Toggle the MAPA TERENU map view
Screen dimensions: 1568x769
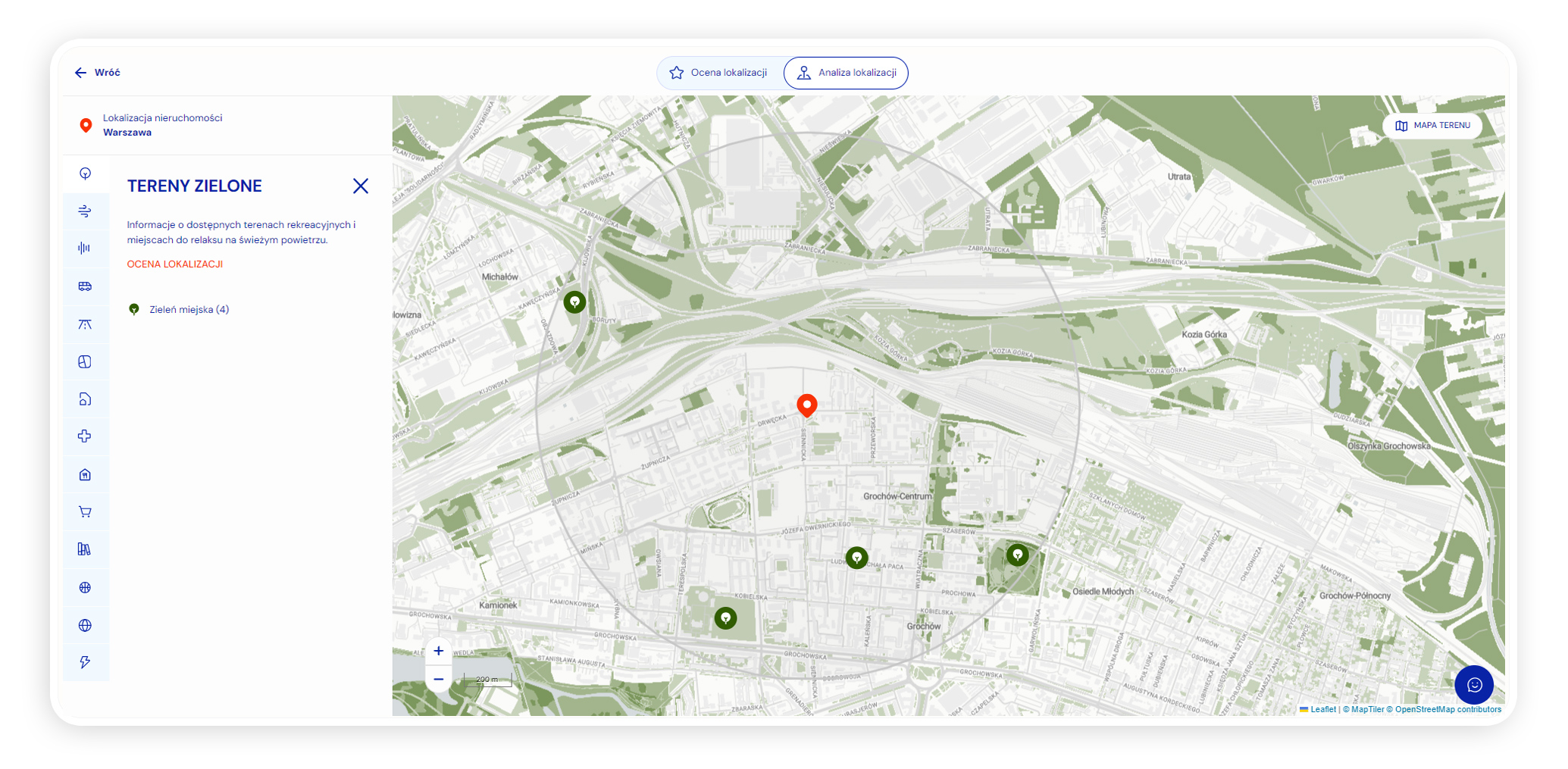pos(1432,126)
